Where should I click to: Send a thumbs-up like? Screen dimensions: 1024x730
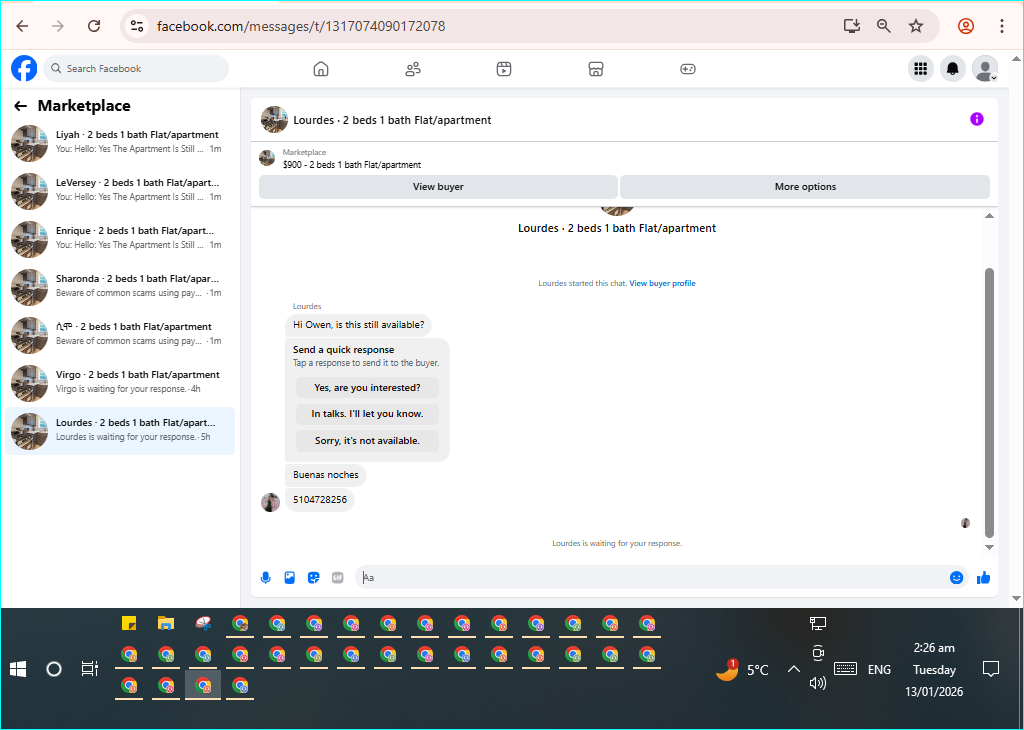point(984,578)
